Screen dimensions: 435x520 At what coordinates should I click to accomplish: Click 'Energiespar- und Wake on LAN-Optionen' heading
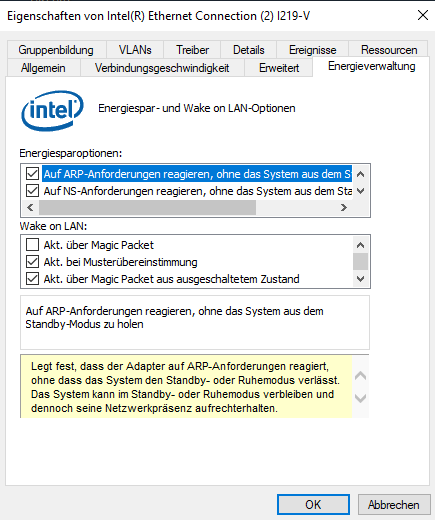tap(197, 108)
